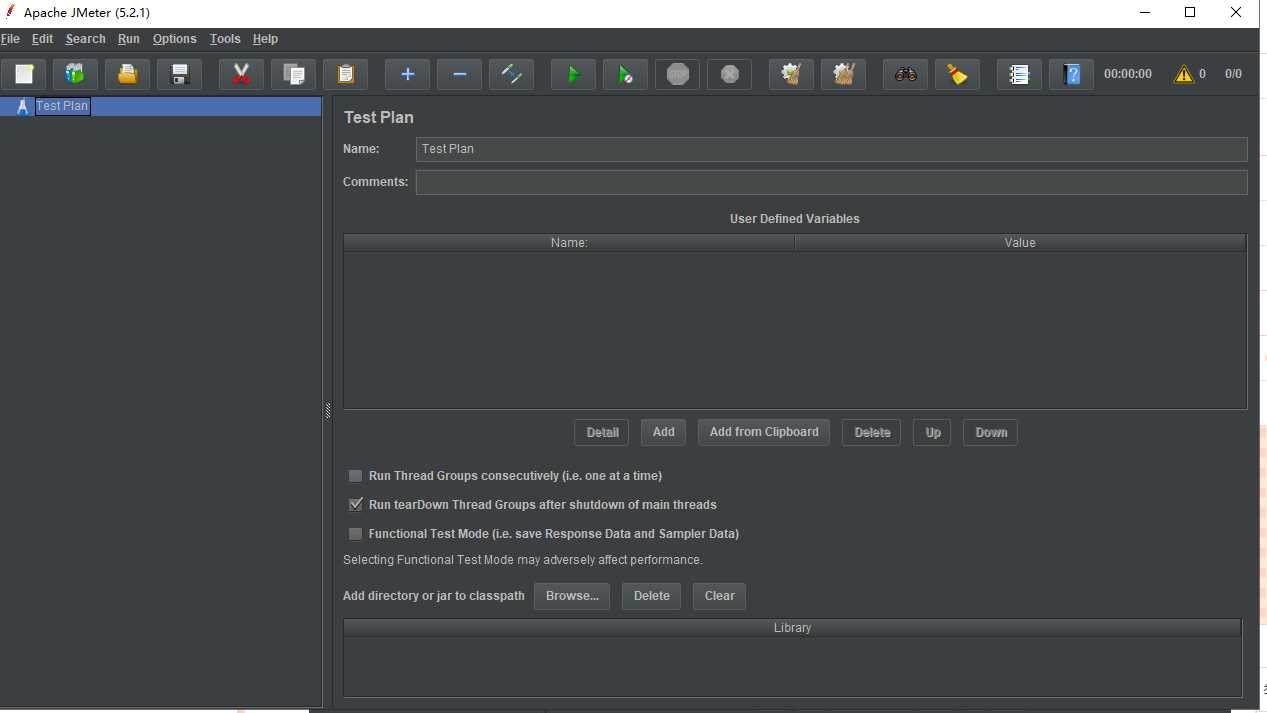Click Add from Clipboard button
The image size is (1267, 713).
pos(764,432)
